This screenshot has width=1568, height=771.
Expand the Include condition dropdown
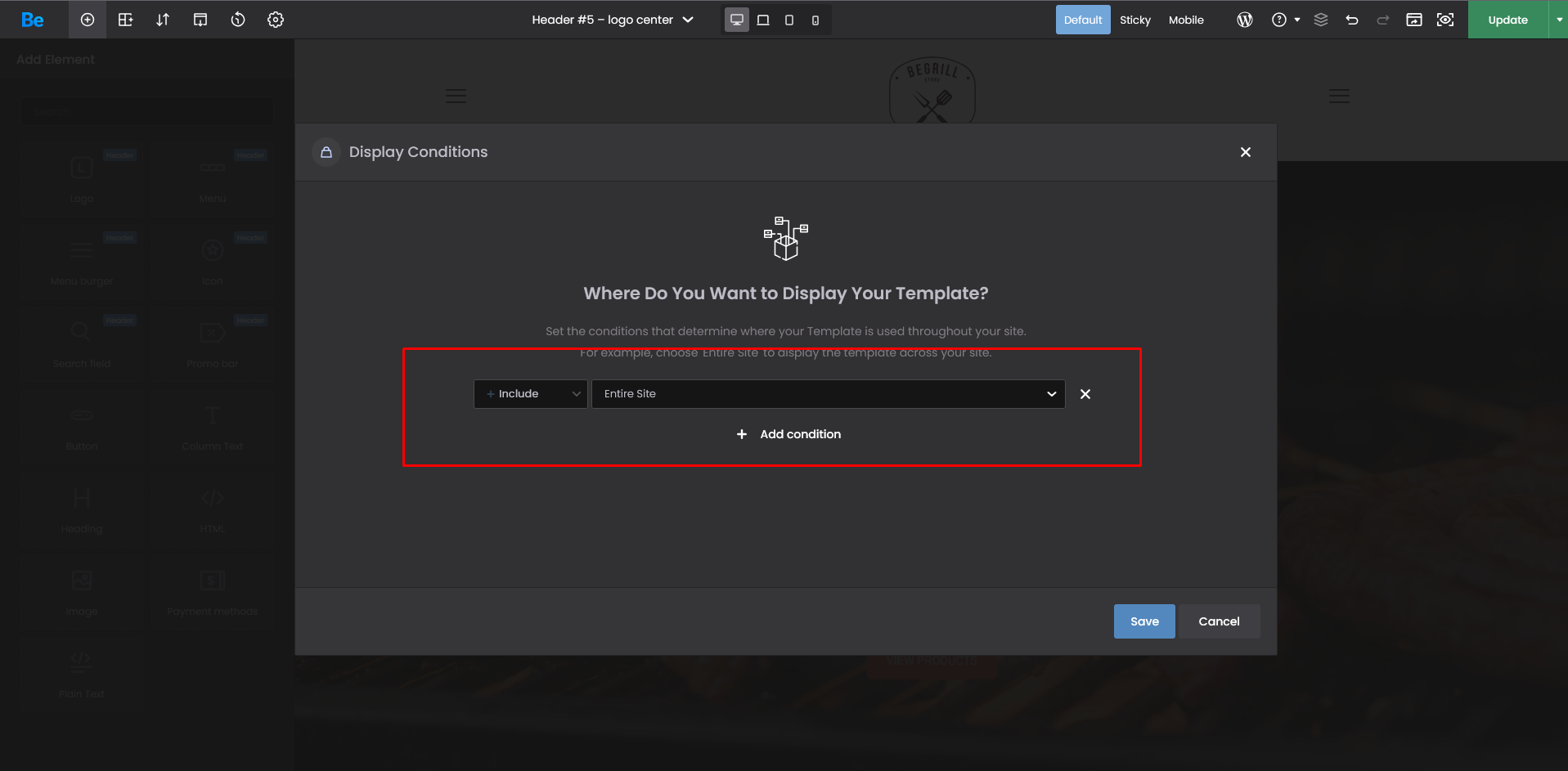point(530,394)
